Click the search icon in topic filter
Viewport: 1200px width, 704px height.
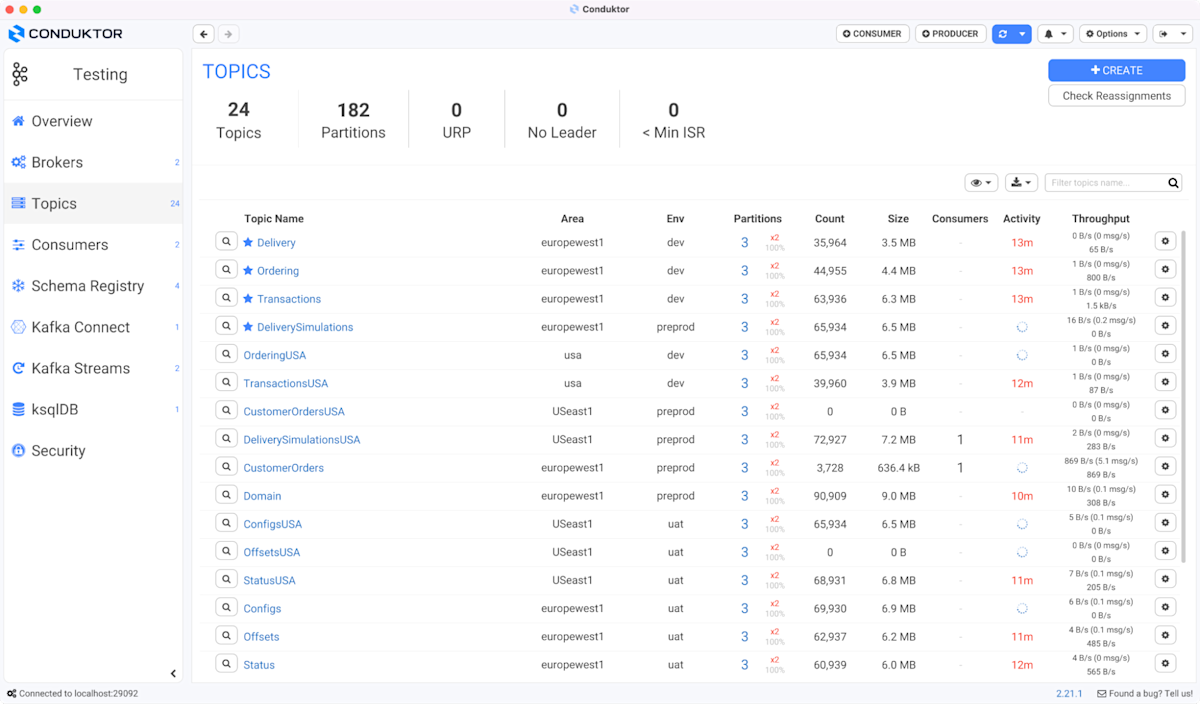(x=1173, y=183)
